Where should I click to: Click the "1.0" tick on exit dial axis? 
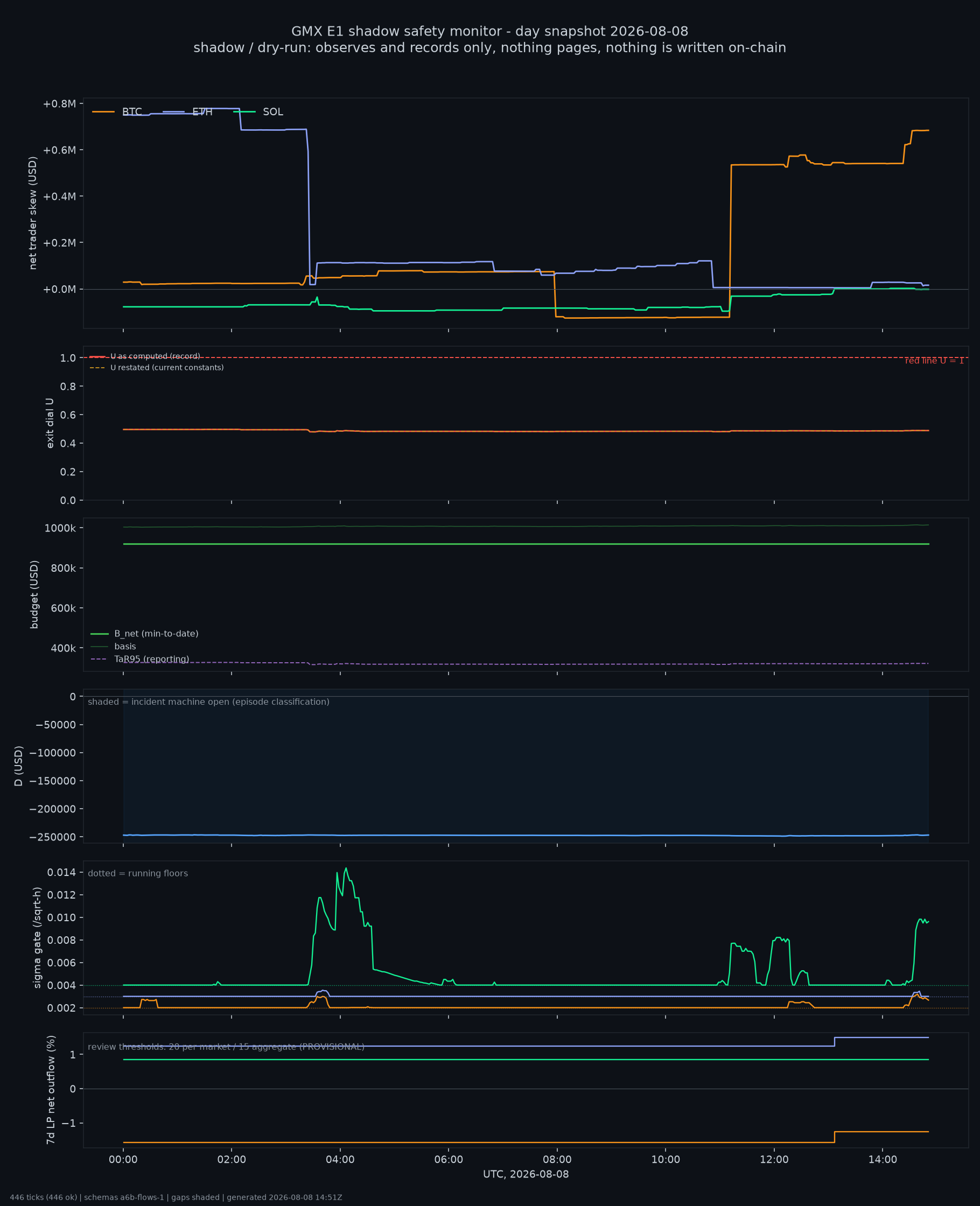[68, 358]
